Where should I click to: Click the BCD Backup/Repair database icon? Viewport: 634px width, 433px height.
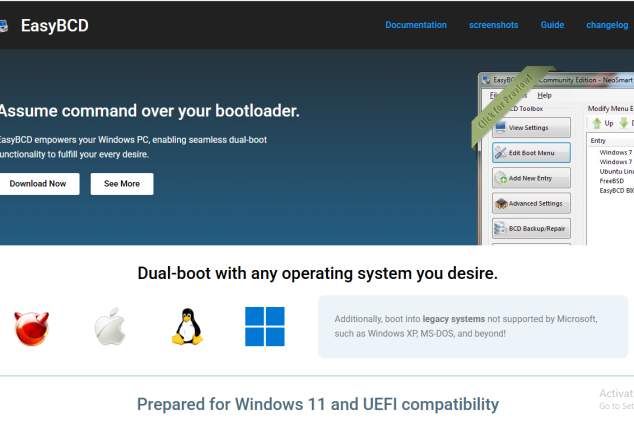click(500, 228)
